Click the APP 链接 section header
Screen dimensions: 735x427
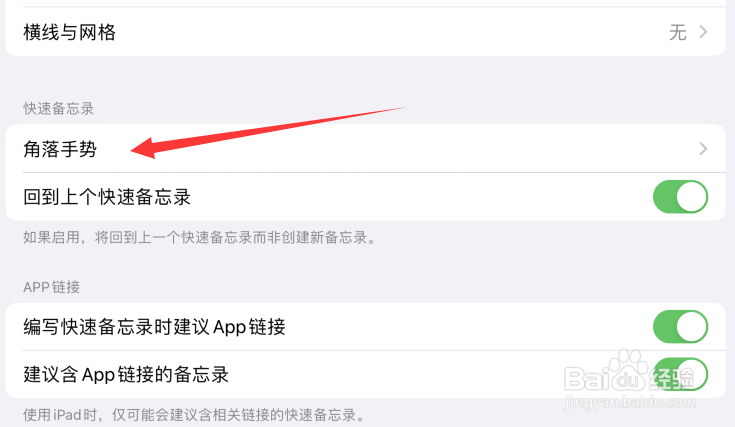(x=52, y=287)
